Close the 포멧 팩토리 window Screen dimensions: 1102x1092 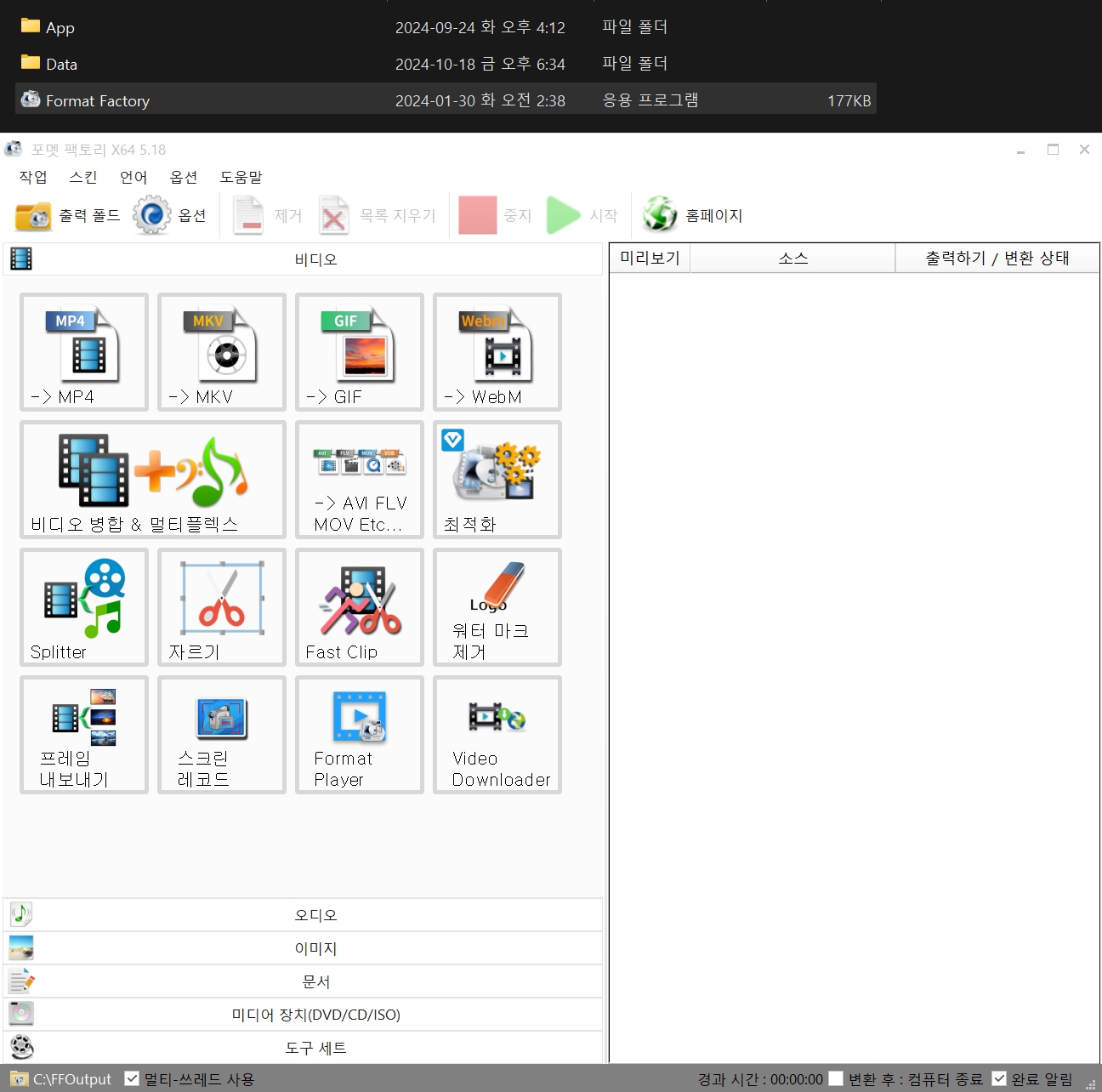(x=1084, y=150)
